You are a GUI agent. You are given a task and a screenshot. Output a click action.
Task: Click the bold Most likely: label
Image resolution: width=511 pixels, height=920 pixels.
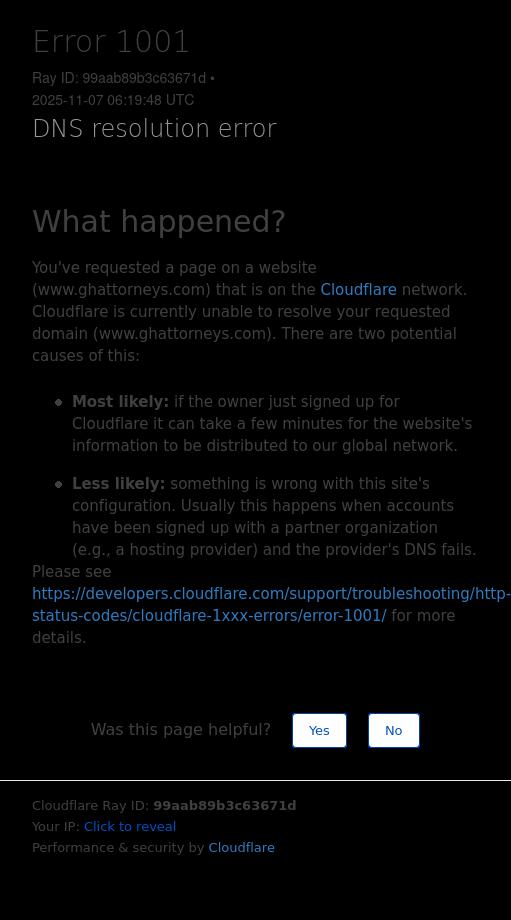pyautogui.click(x=120, y=402)
